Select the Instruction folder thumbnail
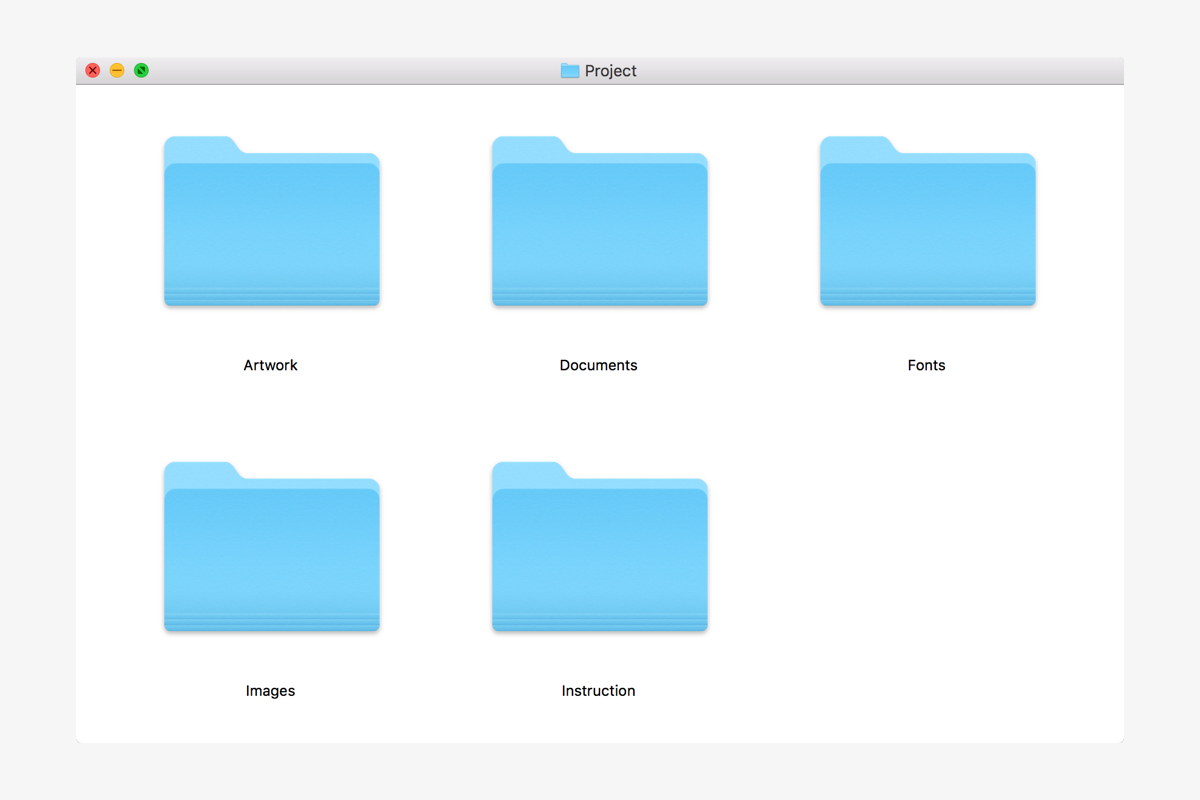 [x=599, y=546]
